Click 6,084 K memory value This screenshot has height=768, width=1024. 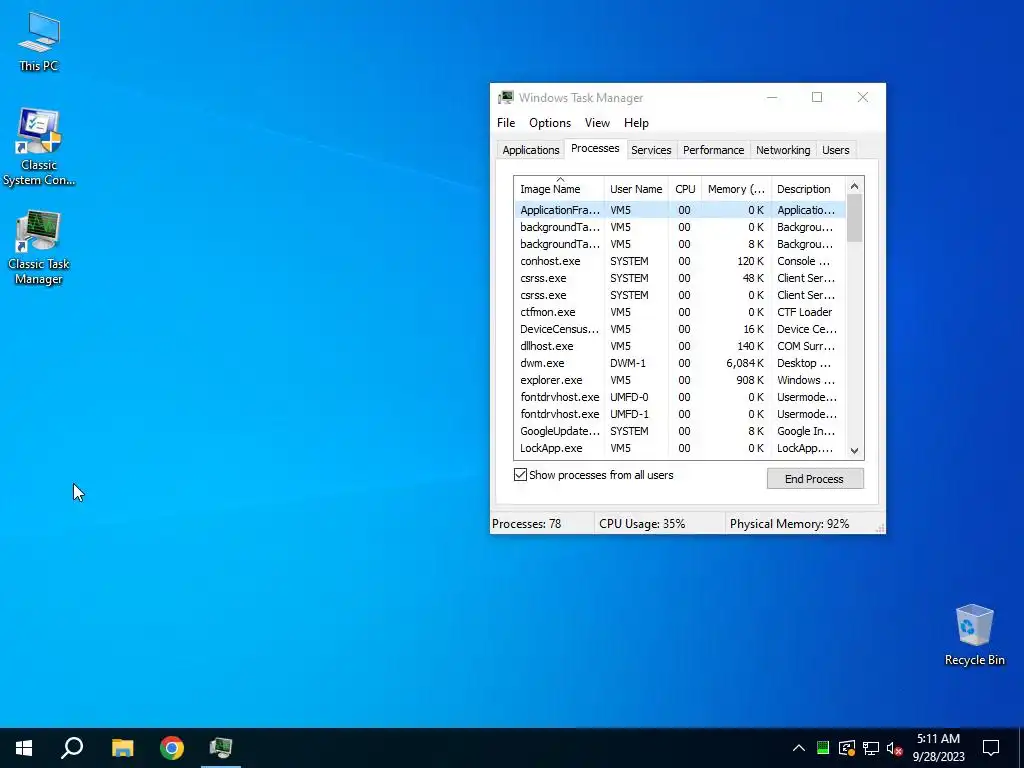point(744,362)
